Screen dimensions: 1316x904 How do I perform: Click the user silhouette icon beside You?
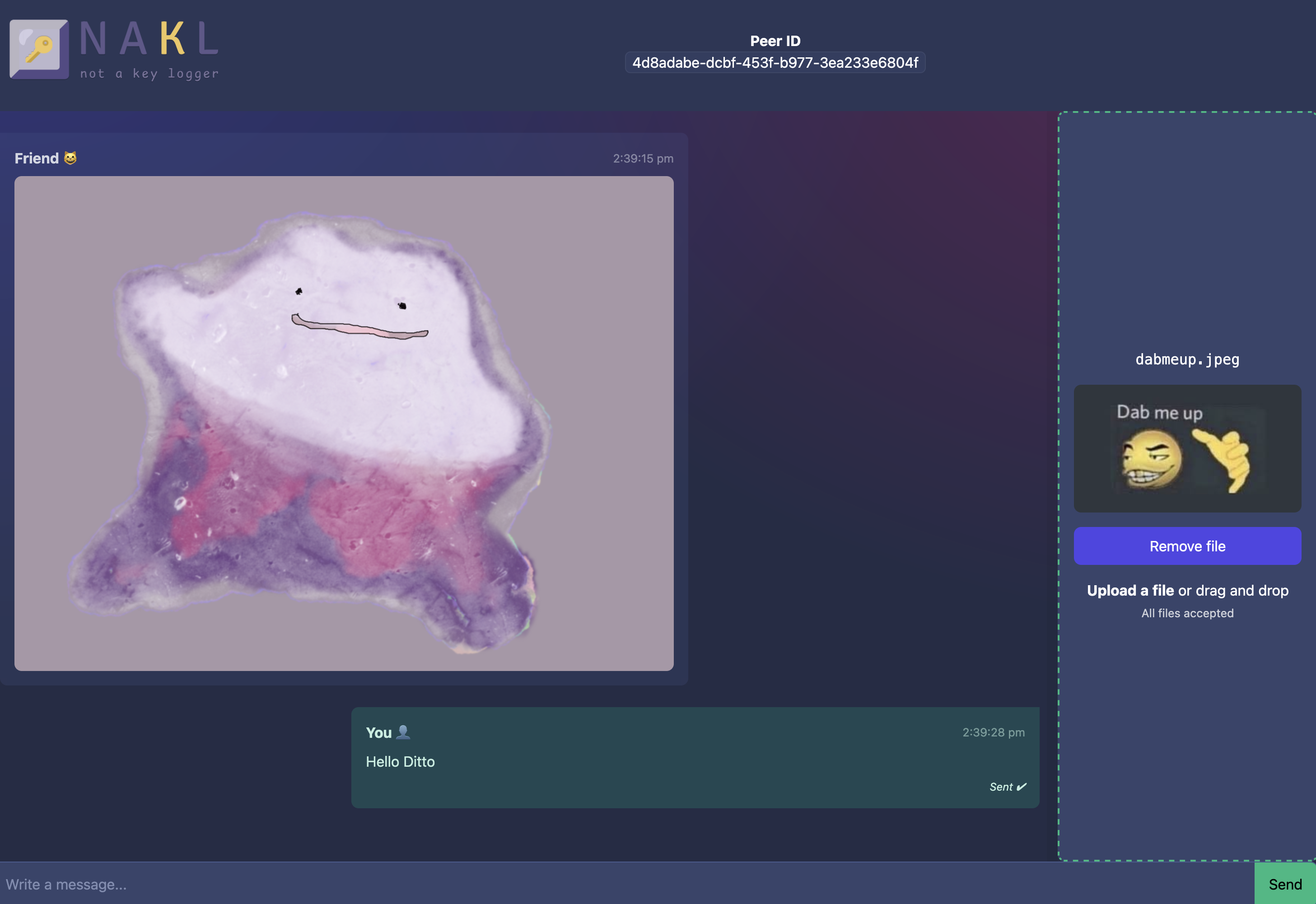click(403, 732)
